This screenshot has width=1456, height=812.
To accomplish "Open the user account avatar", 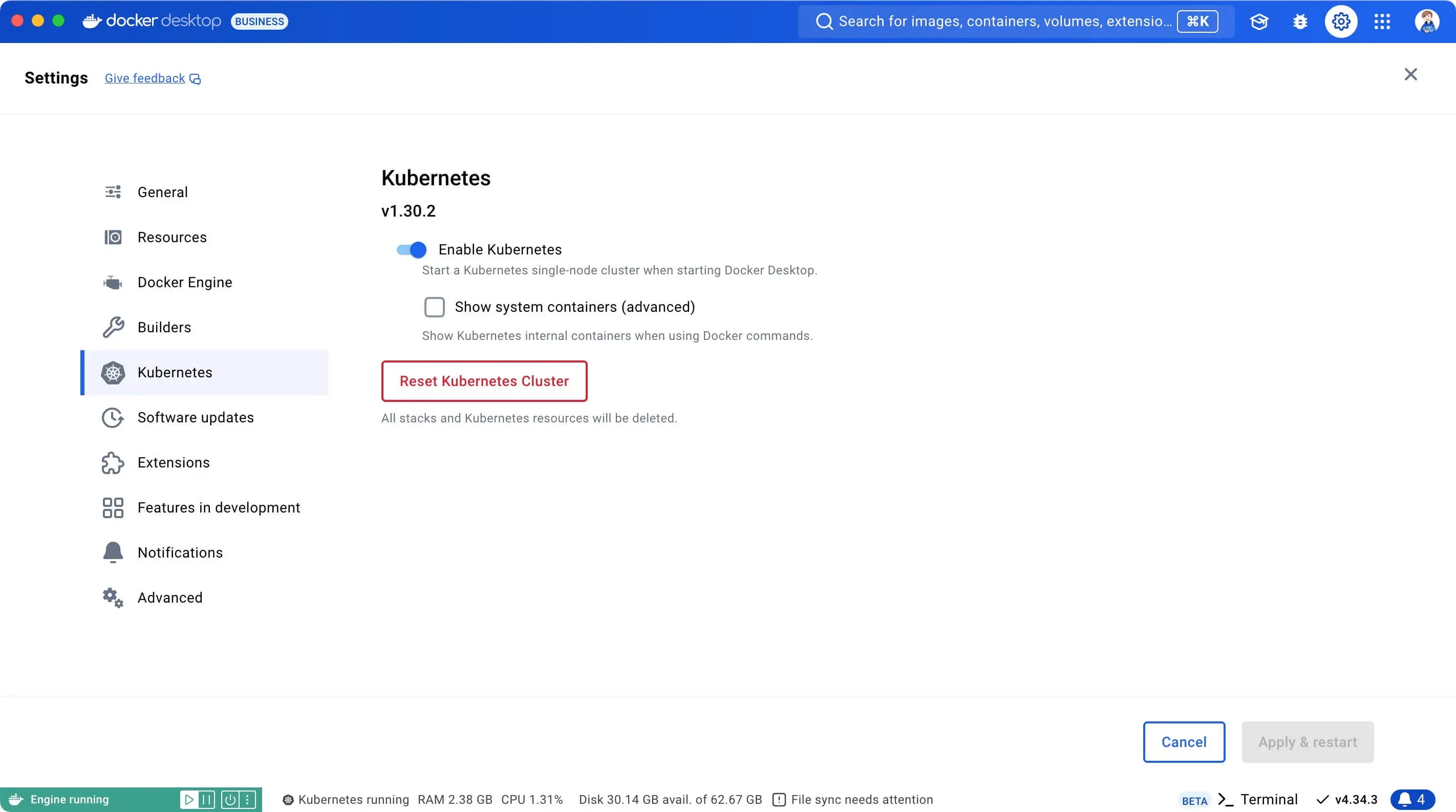I will (1427, 22).
